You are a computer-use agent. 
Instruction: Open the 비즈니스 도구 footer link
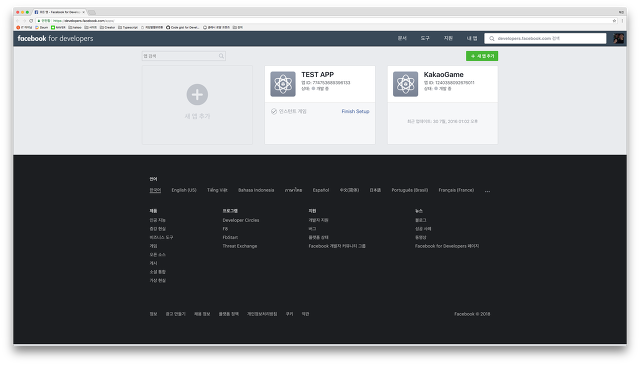tap(161, 237)
